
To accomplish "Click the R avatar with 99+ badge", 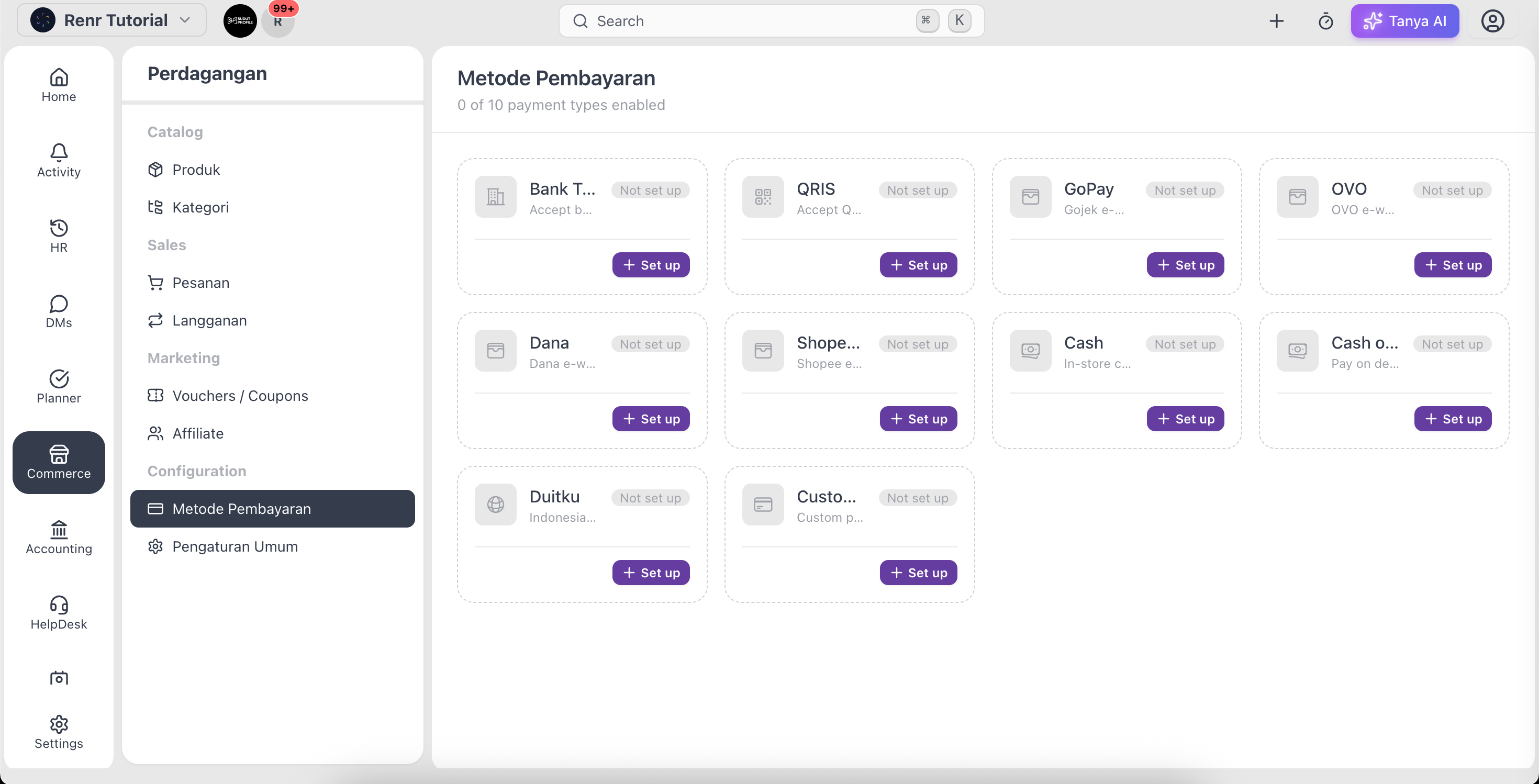I will pos(278,21).
